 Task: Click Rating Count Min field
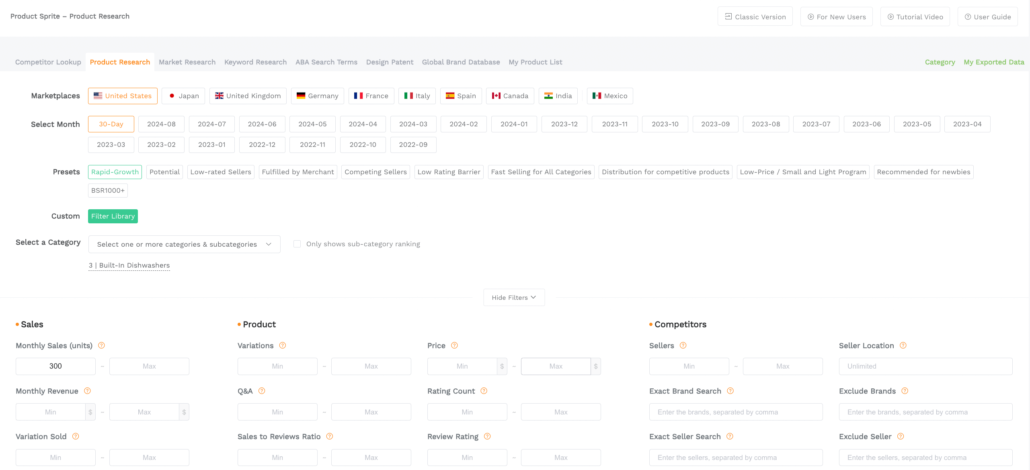tap(467, 412)
